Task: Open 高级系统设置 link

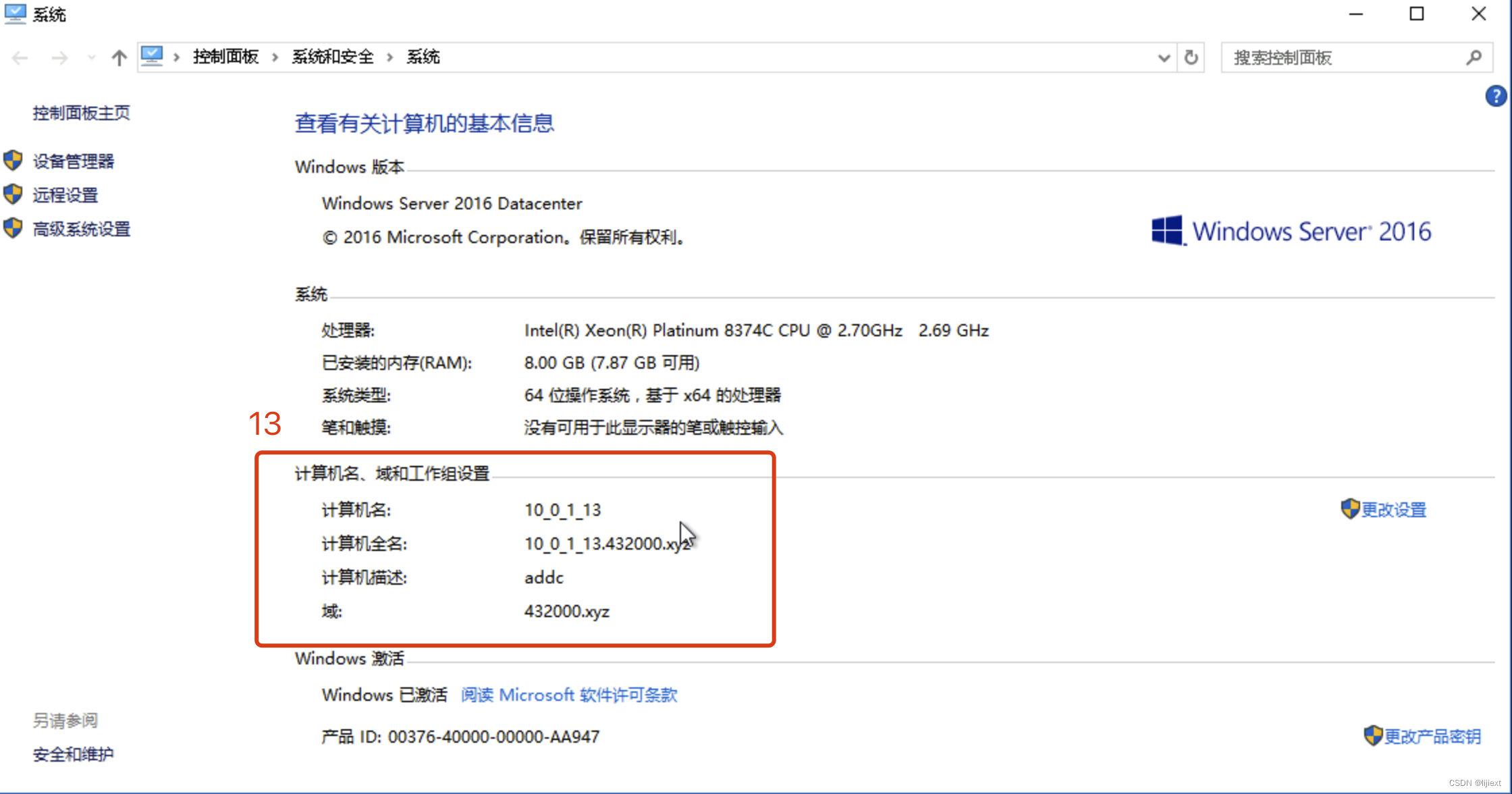Action: point(82,229)
